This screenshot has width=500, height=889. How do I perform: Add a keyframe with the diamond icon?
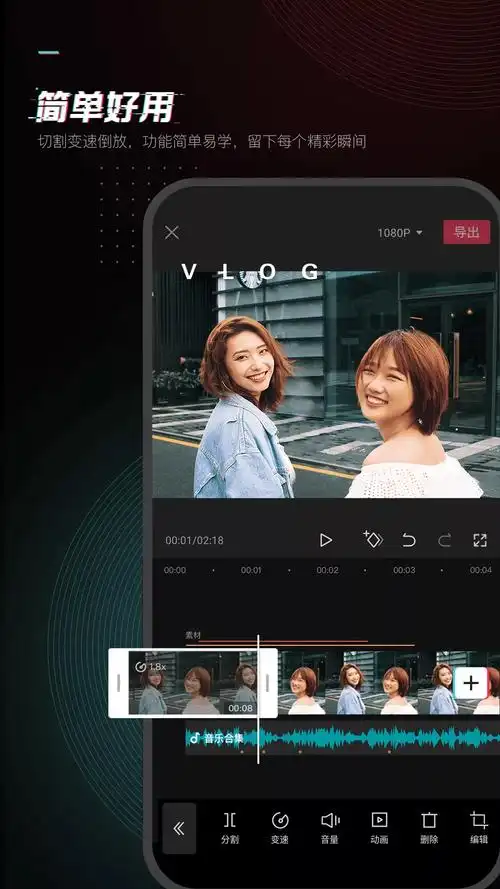point(373,539)
